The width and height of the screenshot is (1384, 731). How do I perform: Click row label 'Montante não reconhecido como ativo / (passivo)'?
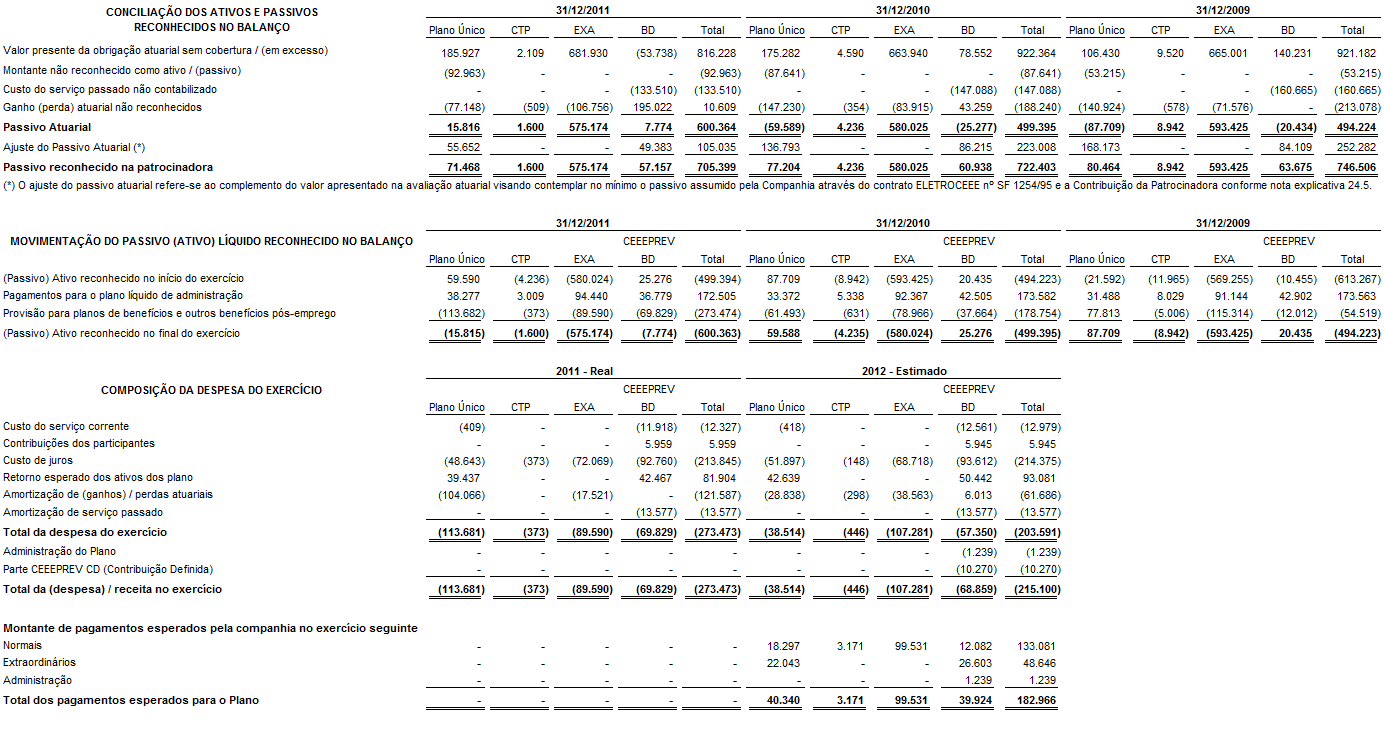[122, 70]
